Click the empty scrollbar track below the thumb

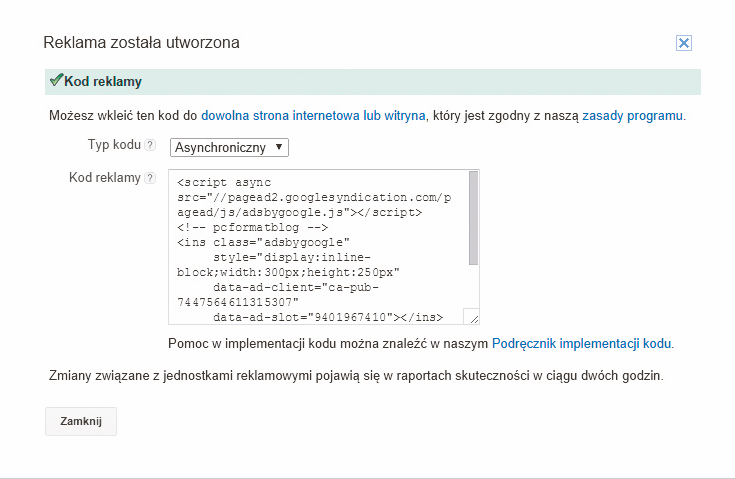(473, 288)
